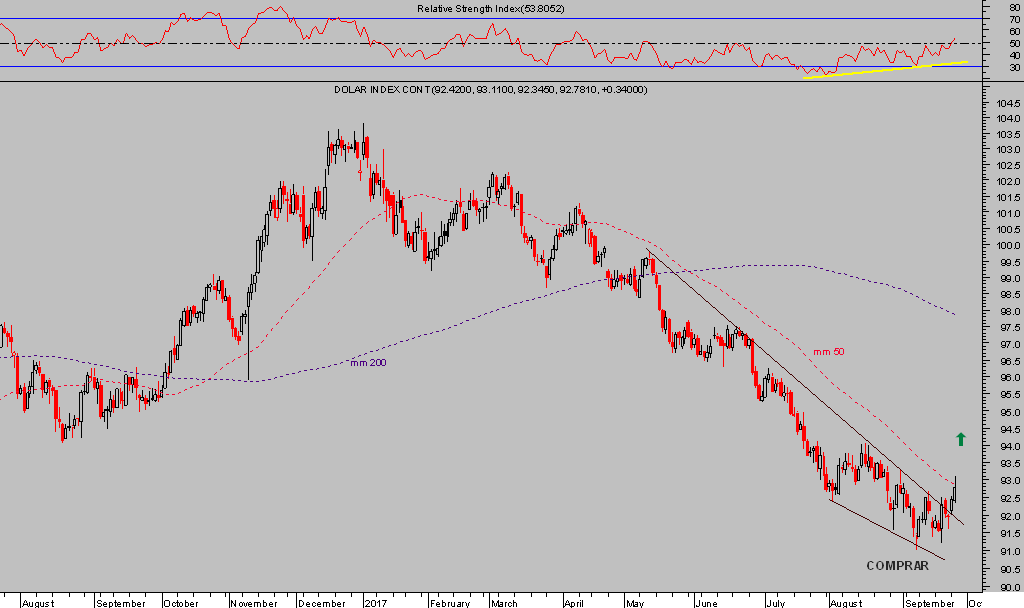Viewport: 1024px width, 608px height.
Task: Click the July label on time axis
Action: [x=775, y=603]
